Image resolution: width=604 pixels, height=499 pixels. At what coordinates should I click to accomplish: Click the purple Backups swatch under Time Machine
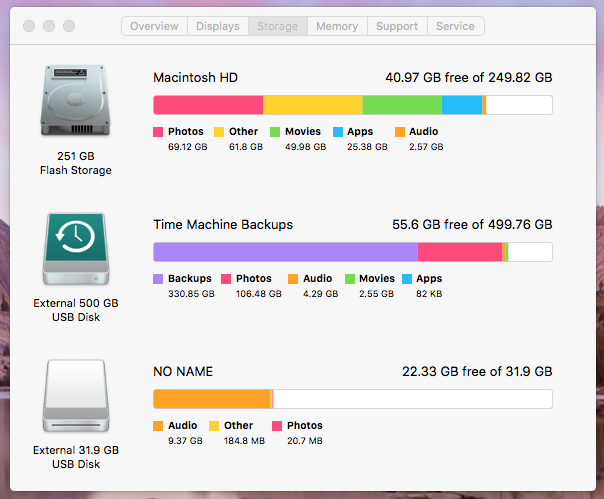[158, 279]
